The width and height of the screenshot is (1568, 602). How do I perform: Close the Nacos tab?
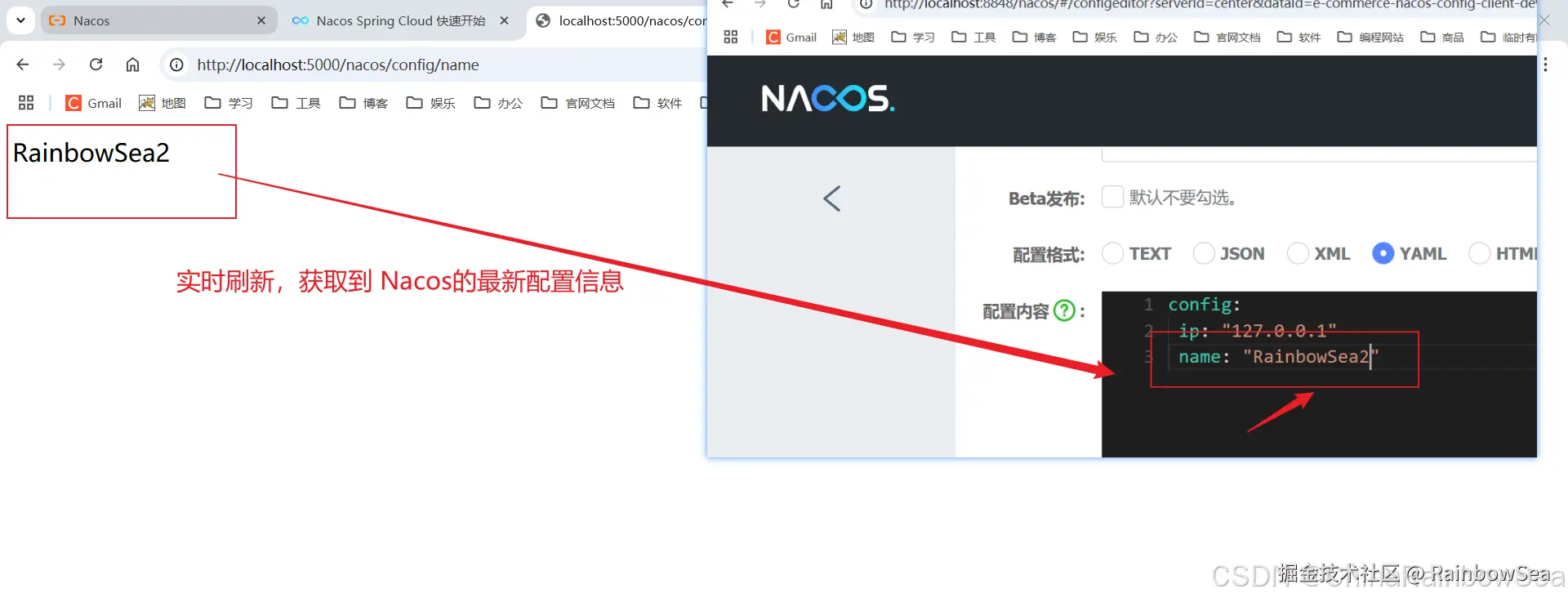(261, 20)
